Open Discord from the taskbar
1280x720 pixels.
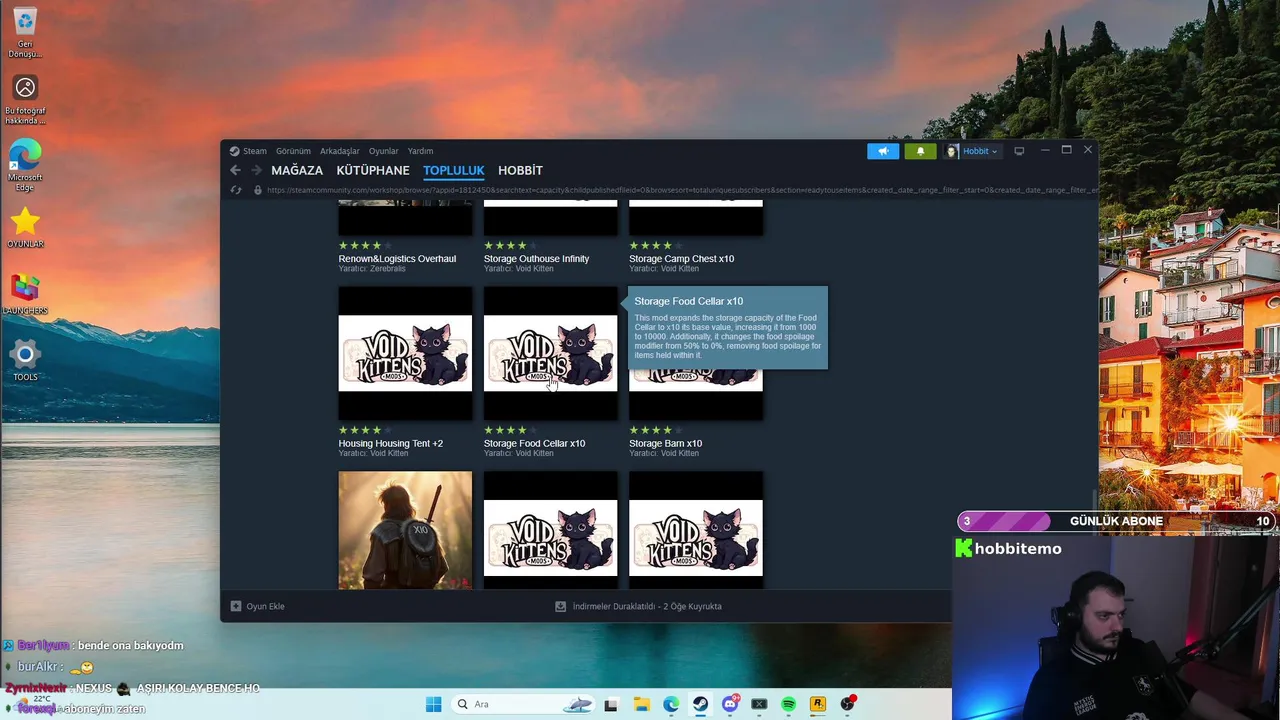730,704
